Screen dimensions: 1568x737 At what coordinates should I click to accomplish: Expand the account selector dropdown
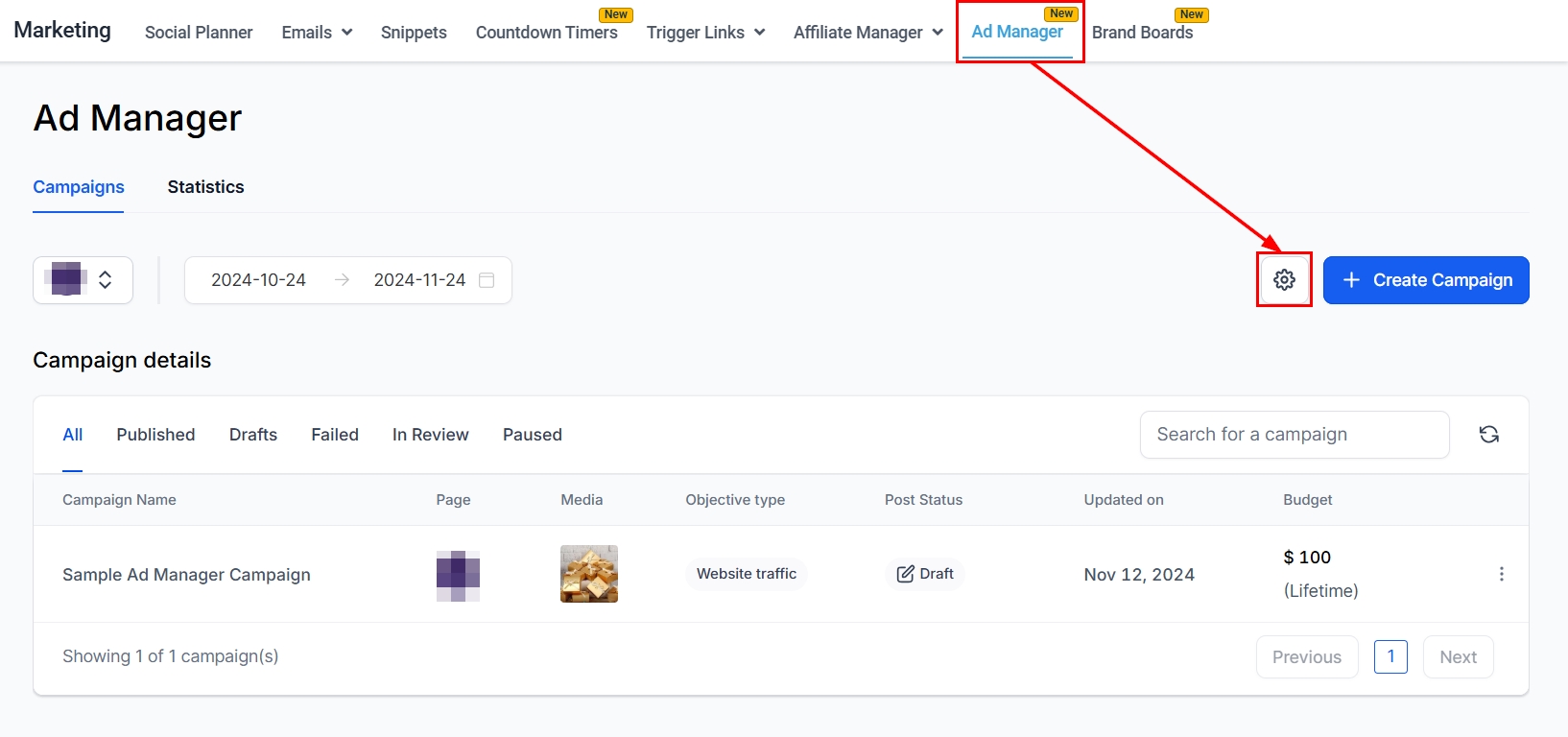83,280
